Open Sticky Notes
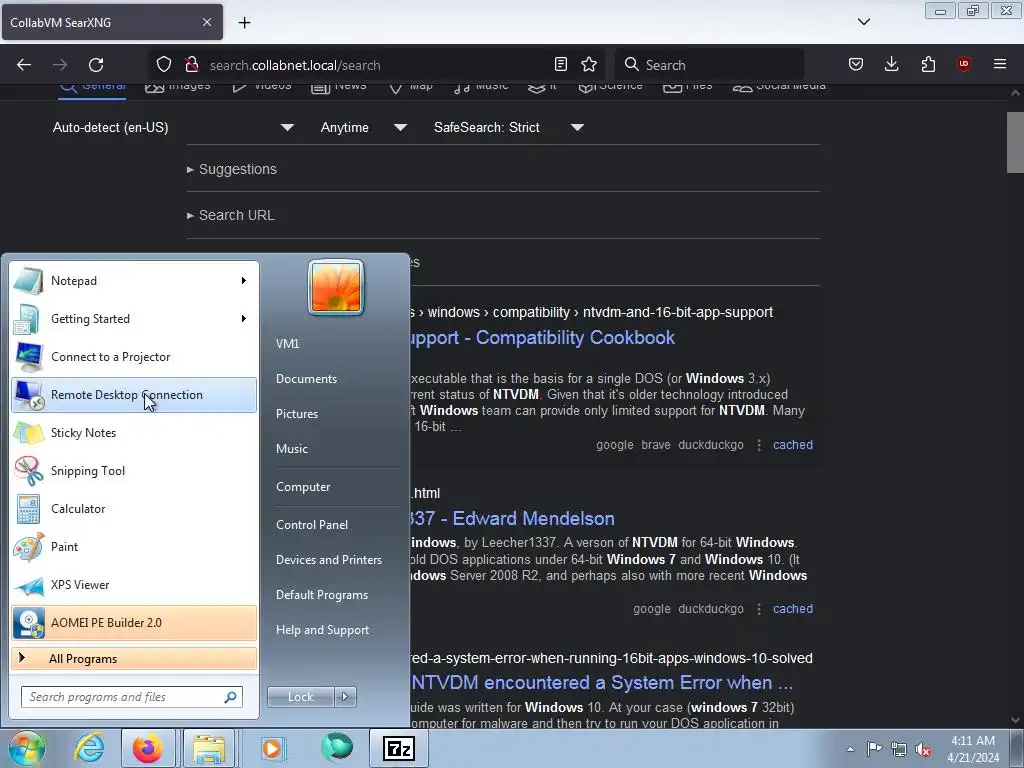 [134, 433]
